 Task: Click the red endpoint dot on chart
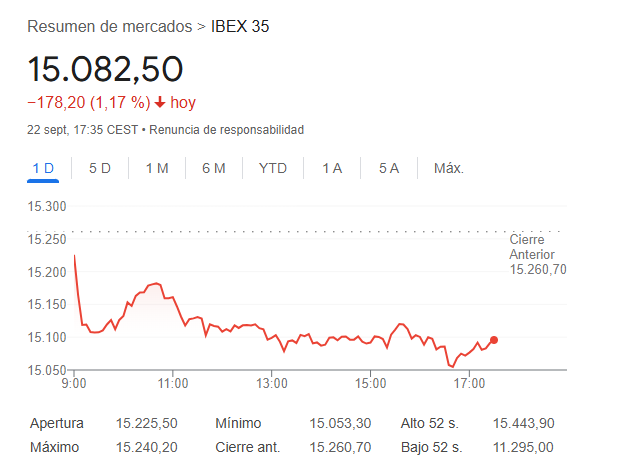coord(494,340)
